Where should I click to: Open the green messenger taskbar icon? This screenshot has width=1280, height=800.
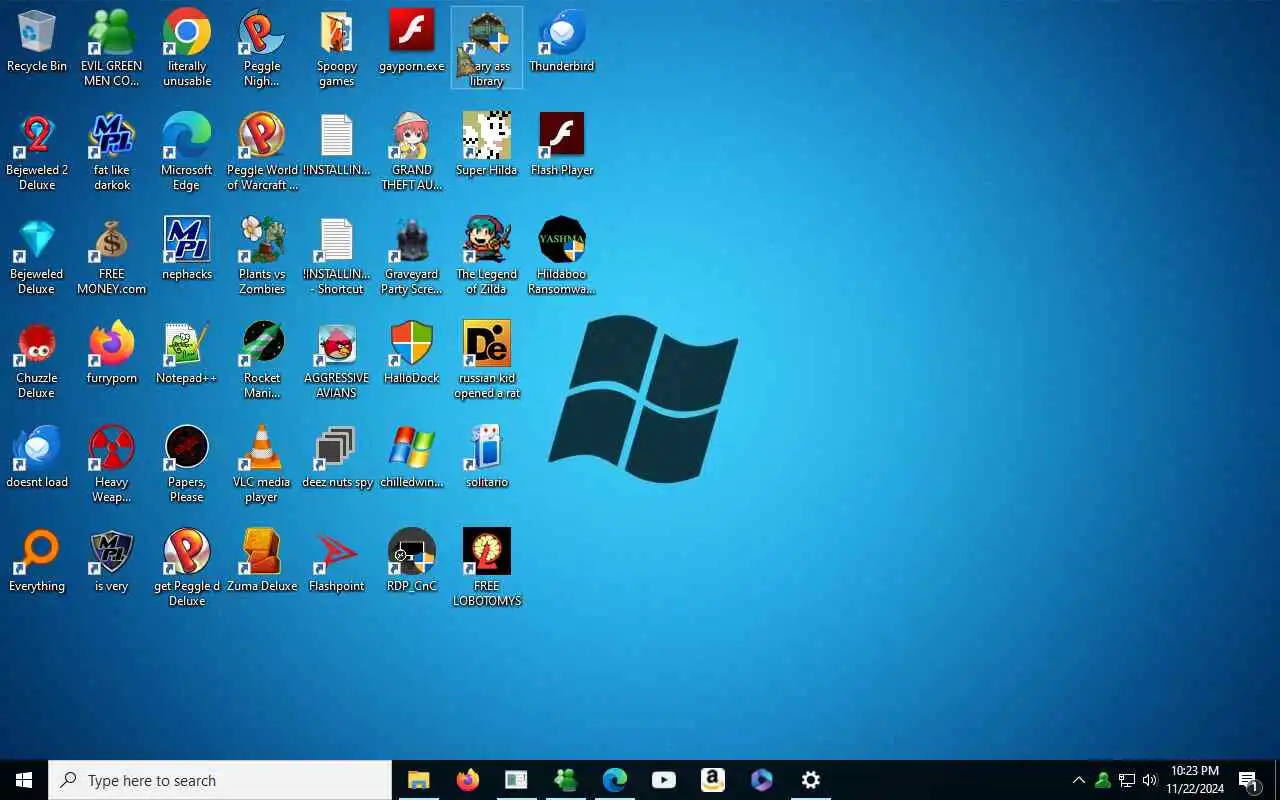(x=566, y=780)
